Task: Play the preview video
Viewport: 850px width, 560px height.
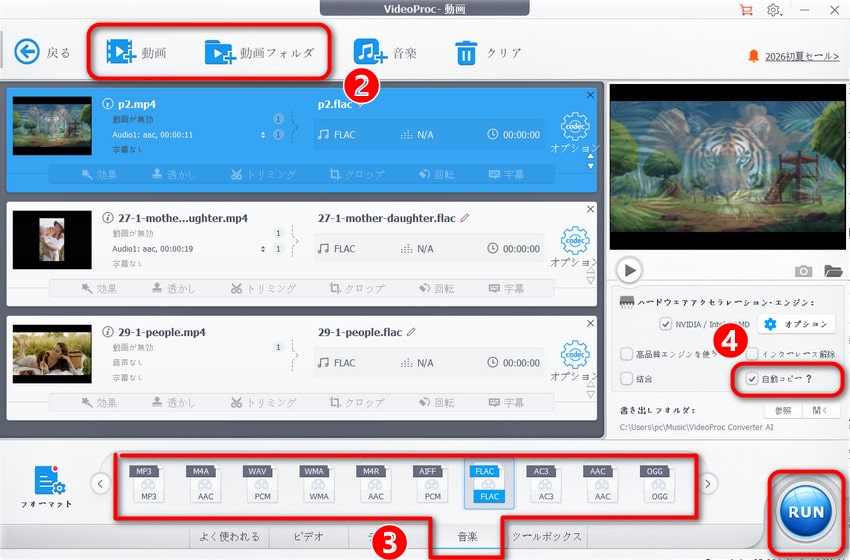Action: pyautogui.click(x=629, y=270)
